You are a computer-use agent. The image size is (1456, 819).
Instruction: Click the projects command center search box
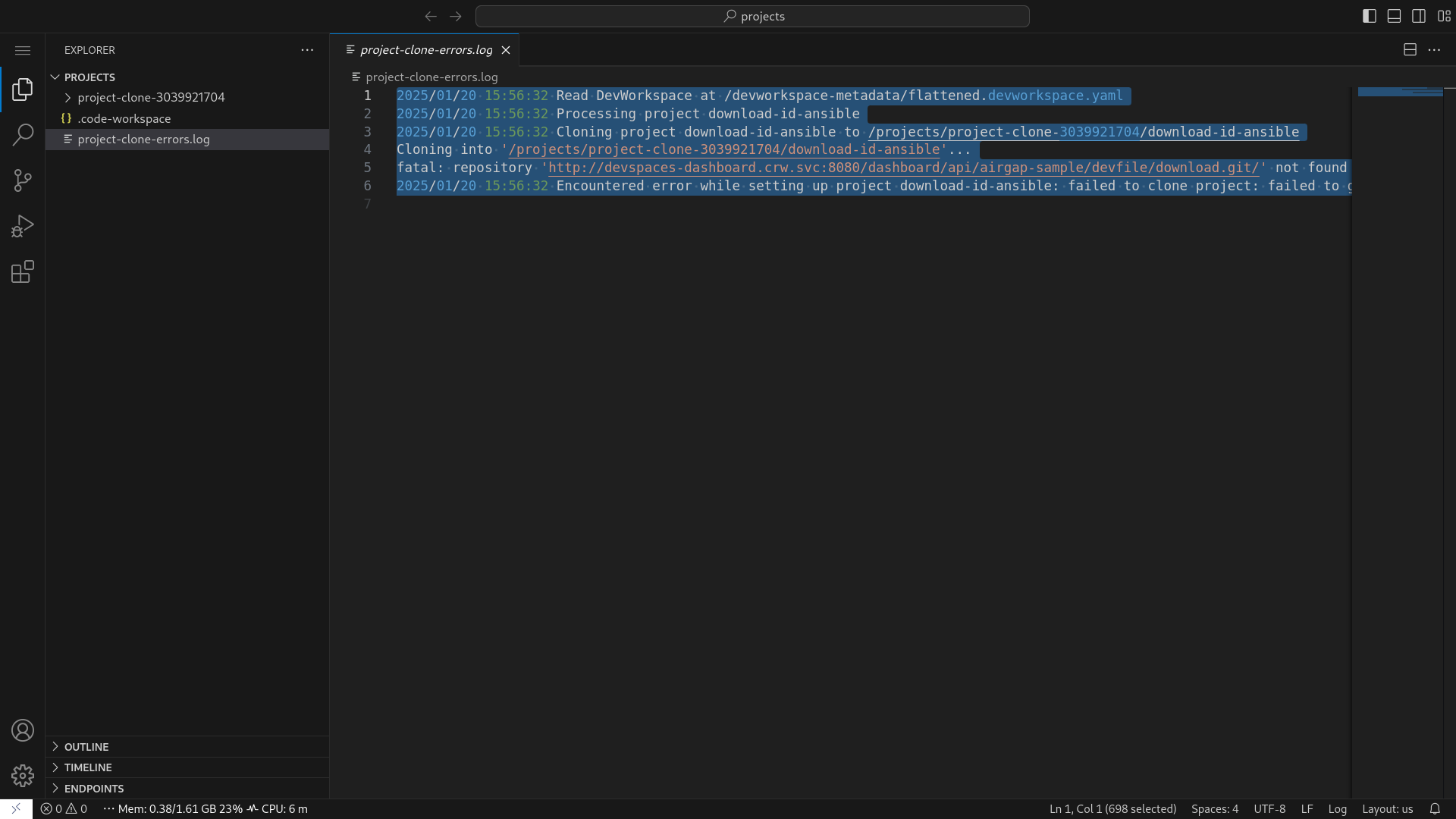pyautogui.click(x=752, y=16)
